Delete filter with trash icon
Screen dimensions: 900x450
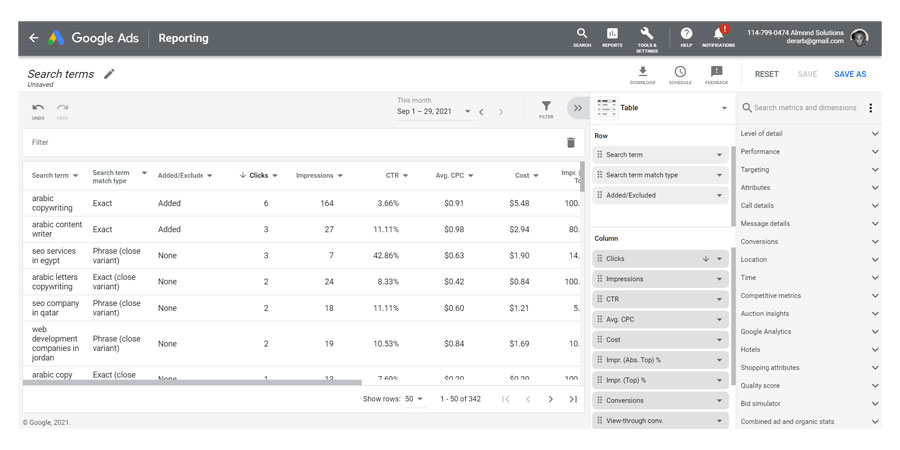pyautogui.click(x=571, y=142)
